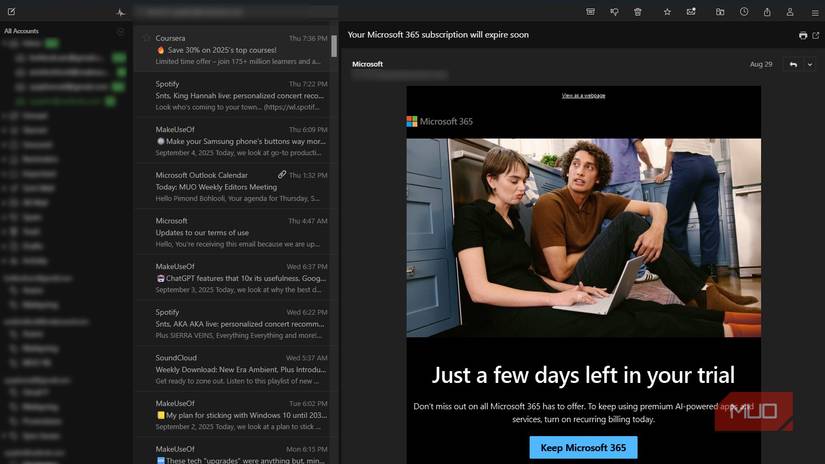This screenshot has height=464, width=825.
Task: Click the paperclip attachment icon on the Outlook Calendar email
Action: click(282, 174)
